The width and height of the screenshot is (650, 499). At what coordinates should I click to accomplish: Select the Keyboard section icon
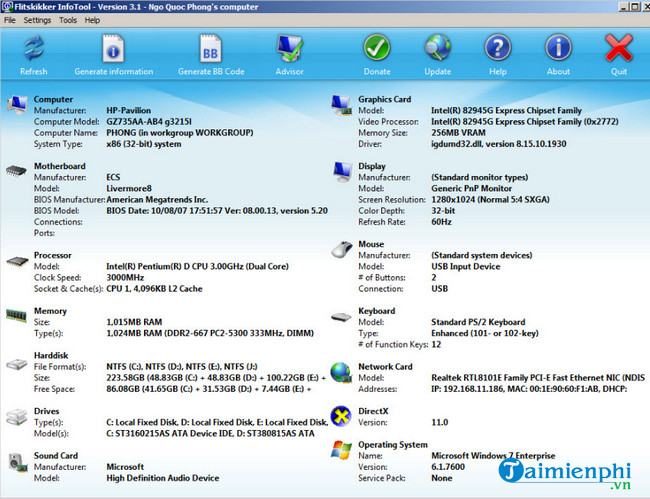[341, 317]
